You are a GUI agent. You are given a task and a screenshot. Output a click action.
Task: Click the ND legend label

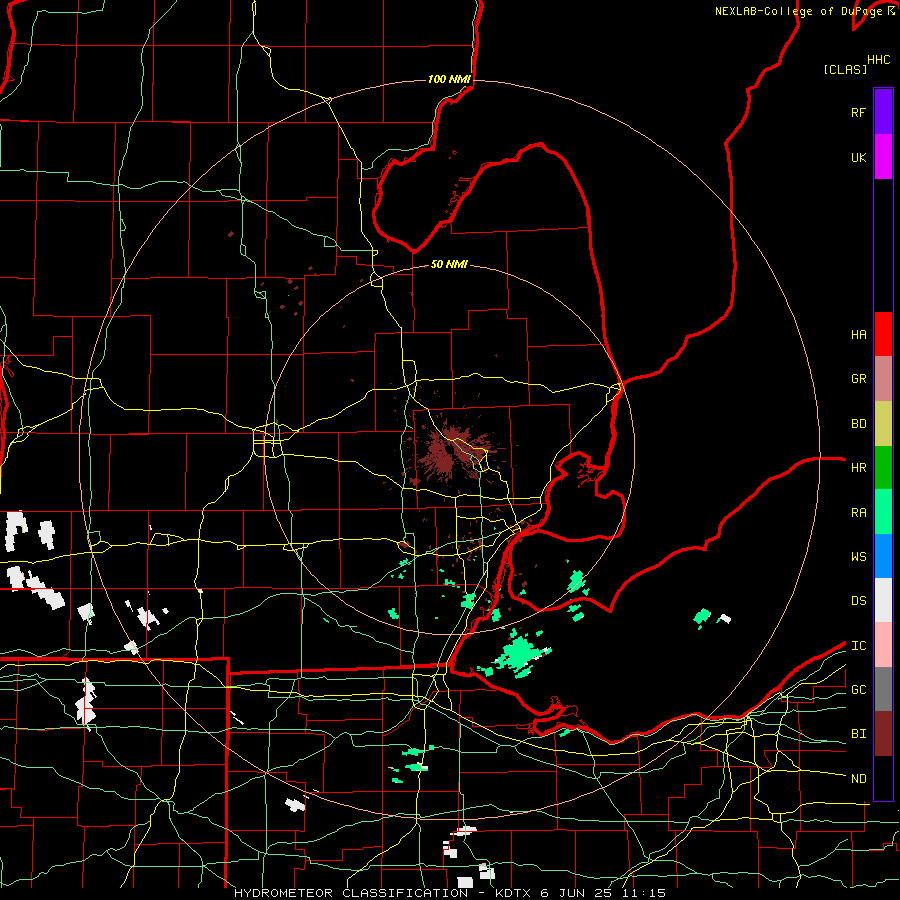(858, 779)
